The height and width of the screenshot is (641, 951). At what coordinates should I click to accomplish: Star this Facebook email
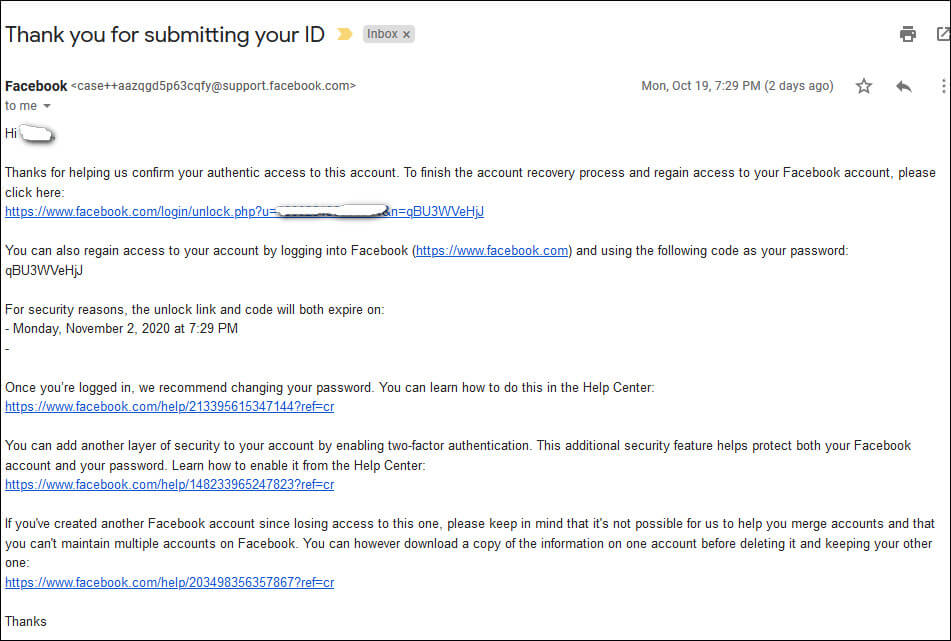(864, 86)
